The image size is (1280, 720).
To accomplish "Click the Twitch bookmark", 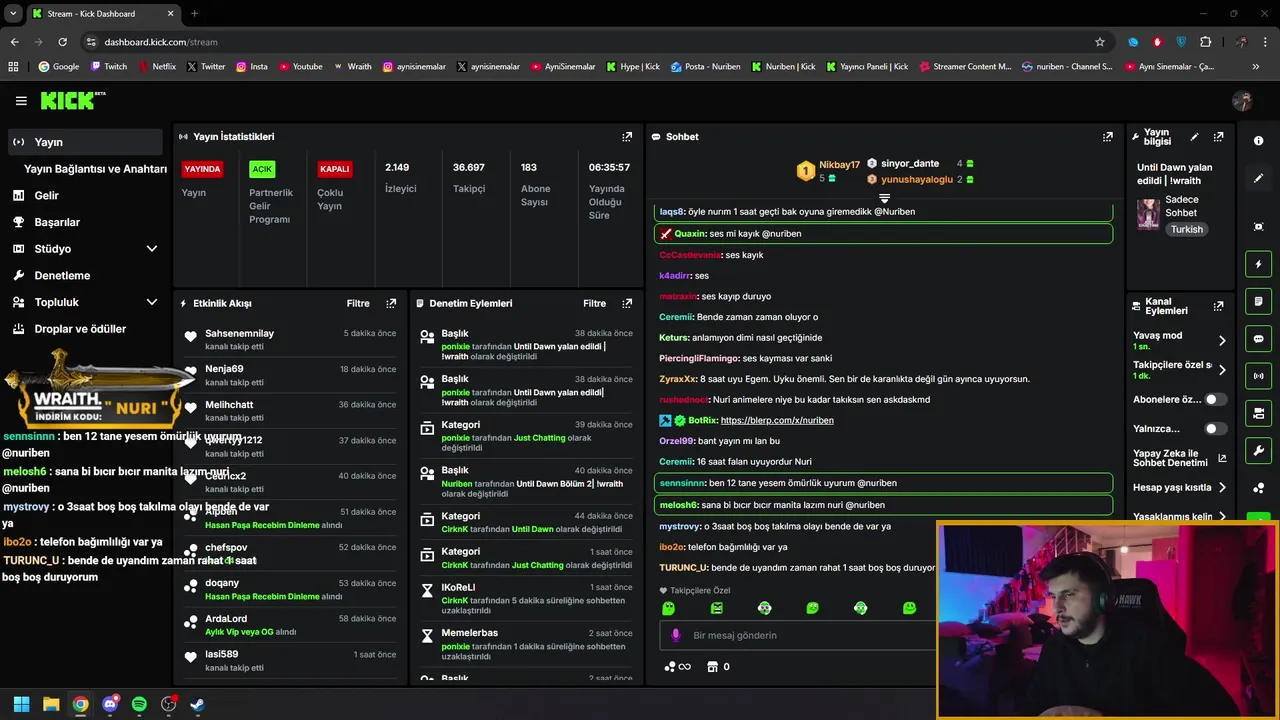I will [109, 67].
